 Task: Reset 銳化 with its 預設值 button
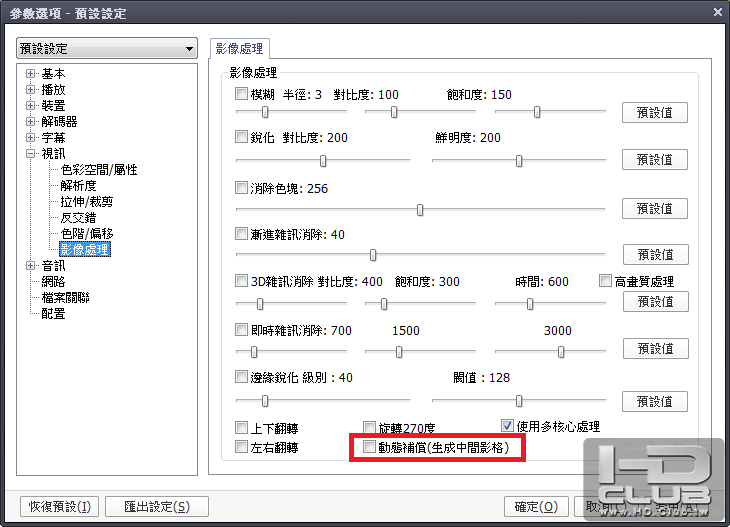point(655,160)
